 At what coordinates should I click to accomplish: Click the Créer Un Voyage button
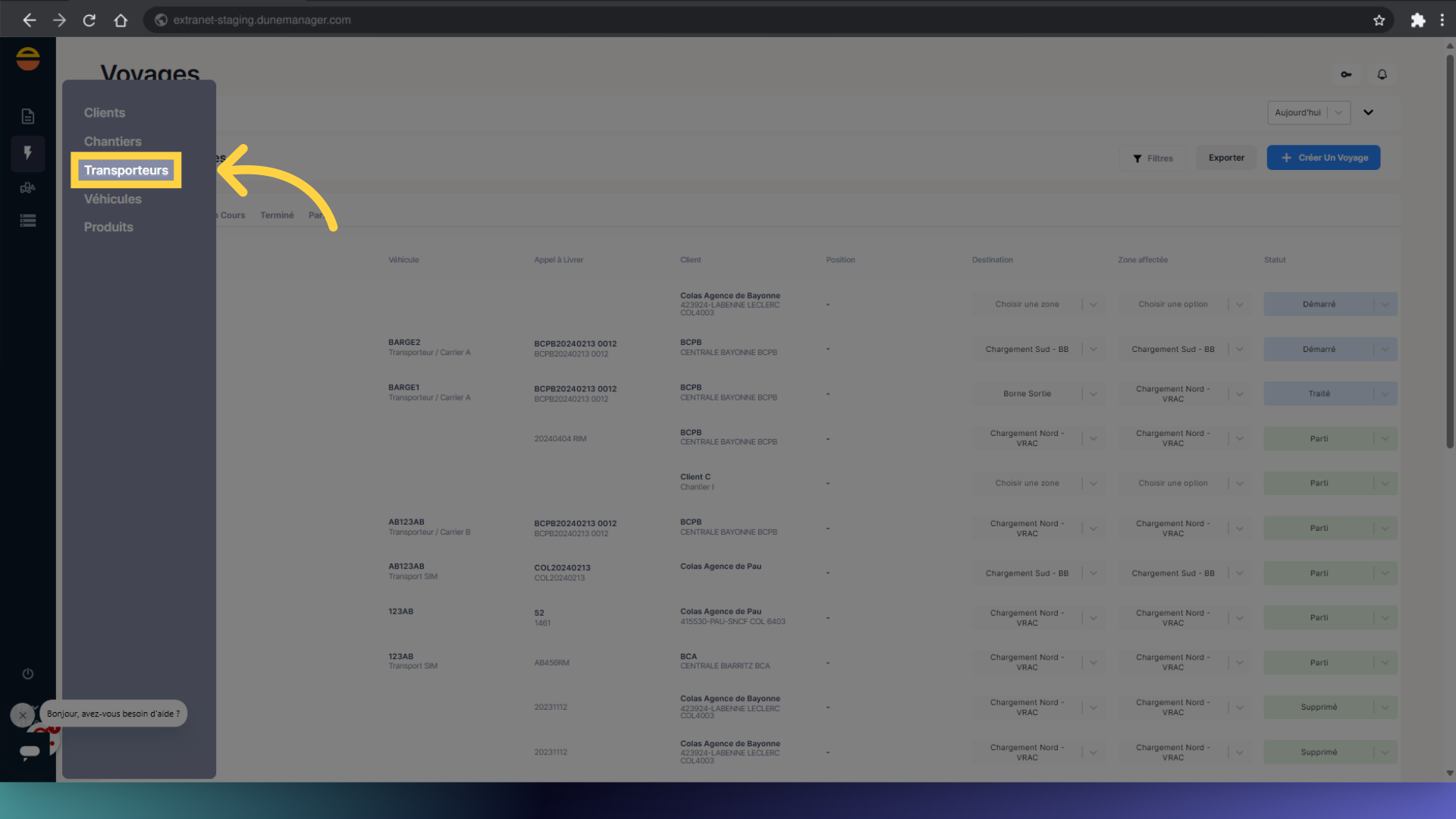click(x=1323, y=158)
